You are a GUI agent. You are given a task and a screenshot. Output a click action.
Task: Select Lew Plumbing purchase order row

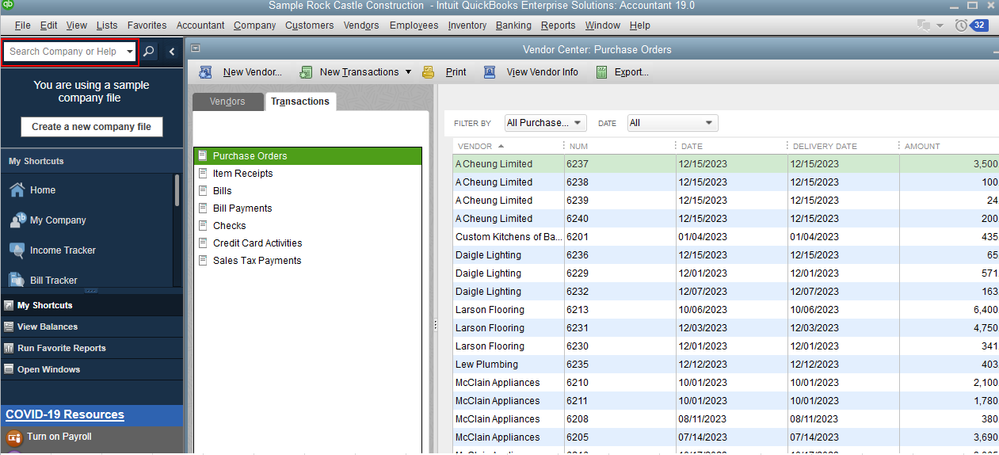pos(726,365)
